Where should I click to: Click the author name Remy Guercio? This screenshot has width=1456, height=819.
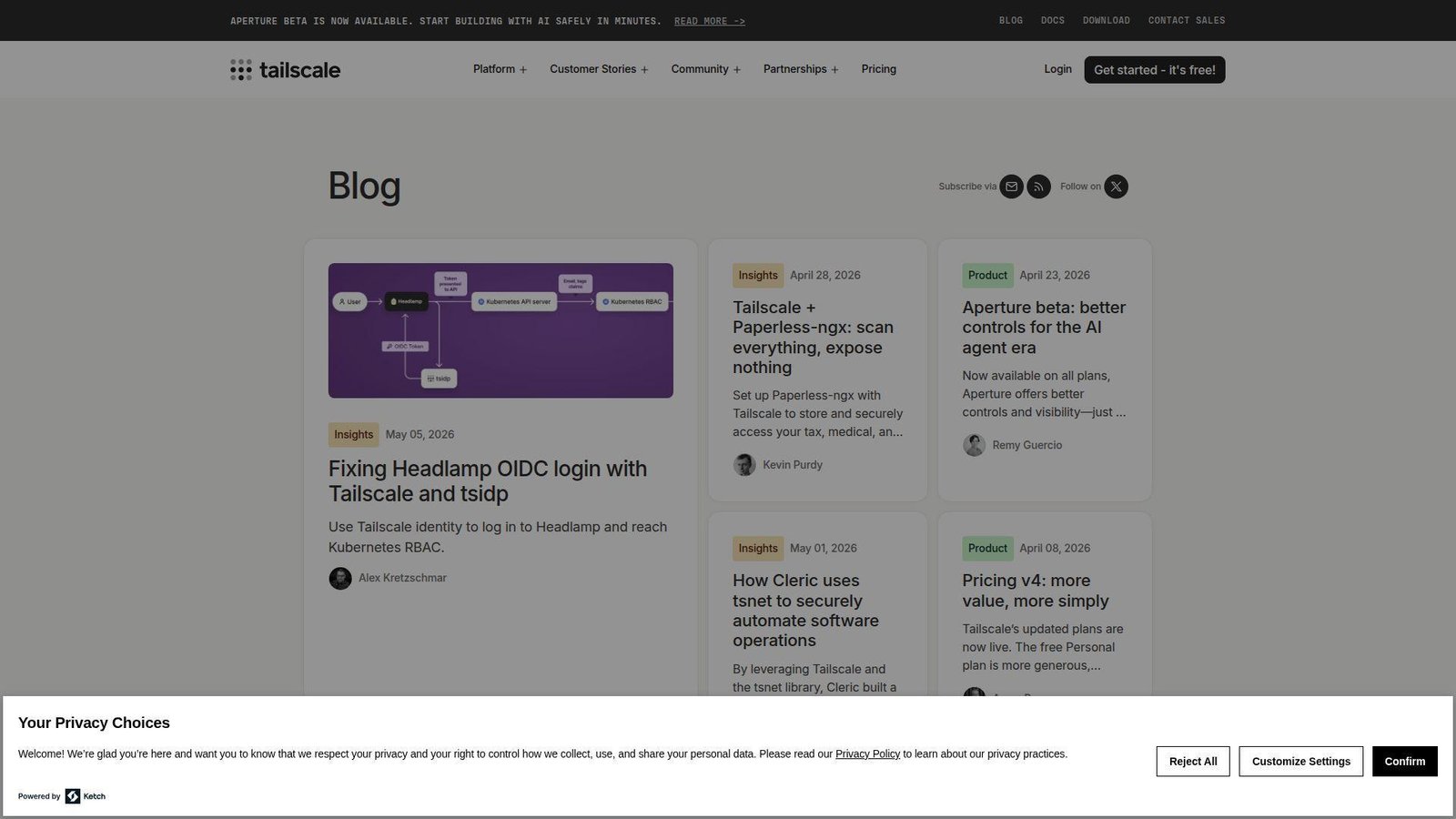tap(1027, 445)
